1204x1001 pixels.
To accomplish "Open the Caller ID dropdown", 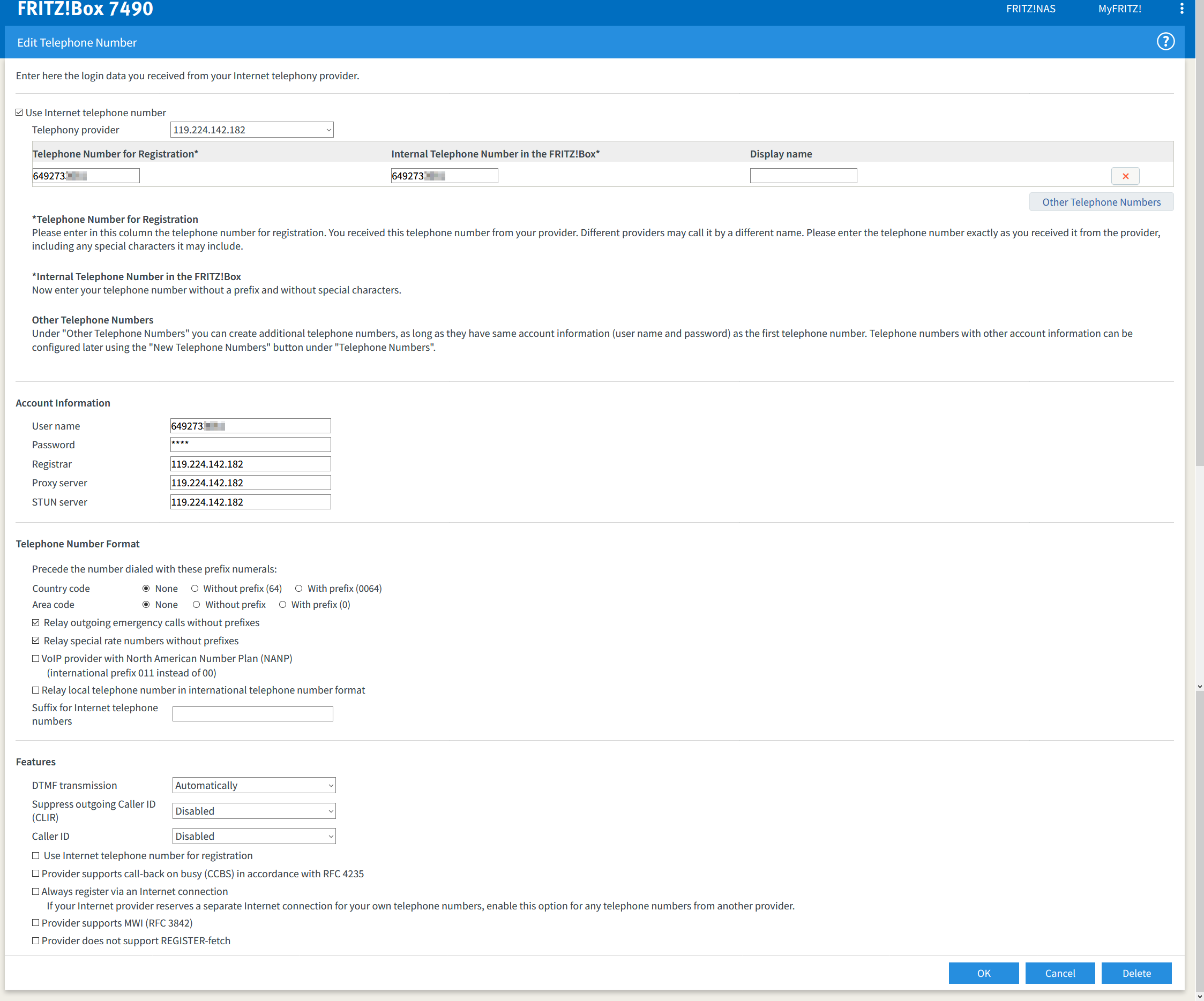I will click(x=254, y=837).
